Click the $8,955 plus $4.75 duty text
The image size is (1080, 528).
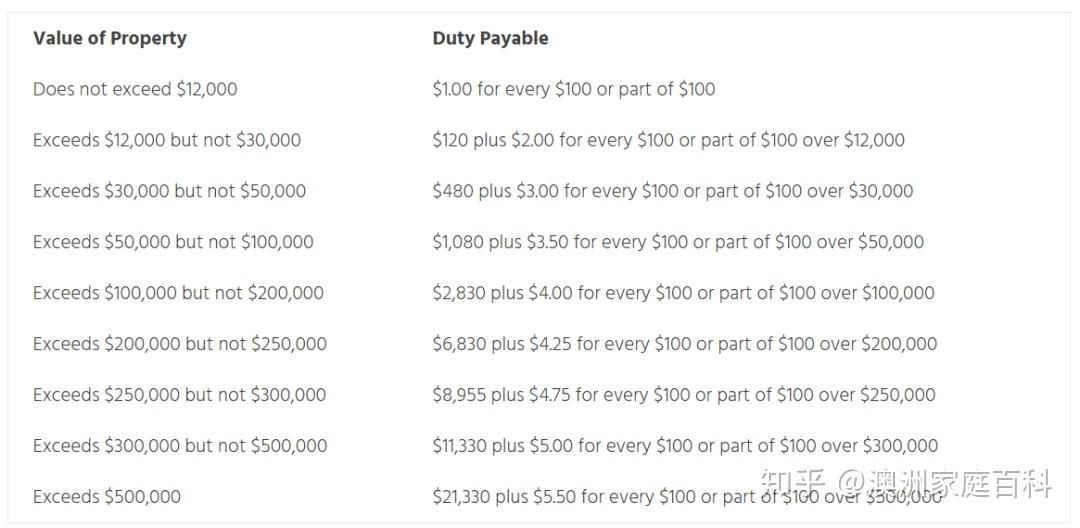(684, 394)
